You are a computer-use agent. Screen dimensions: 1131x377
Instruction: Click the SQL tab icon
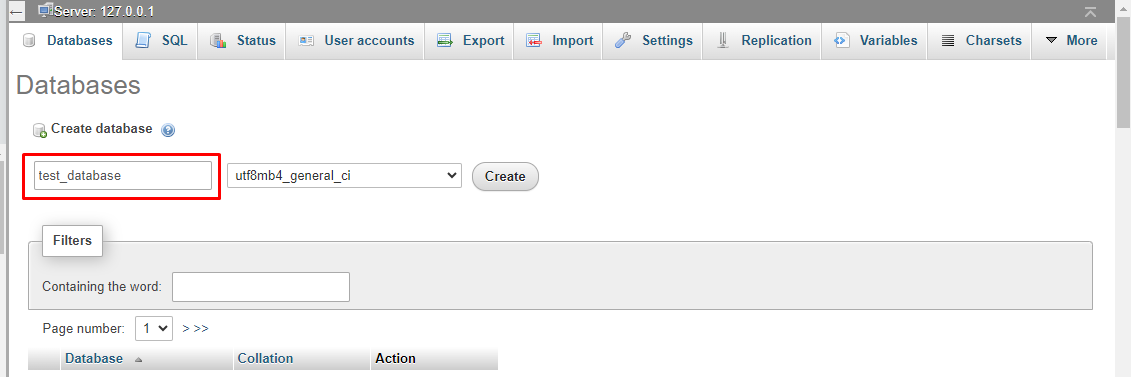click(x=144, y=40)
